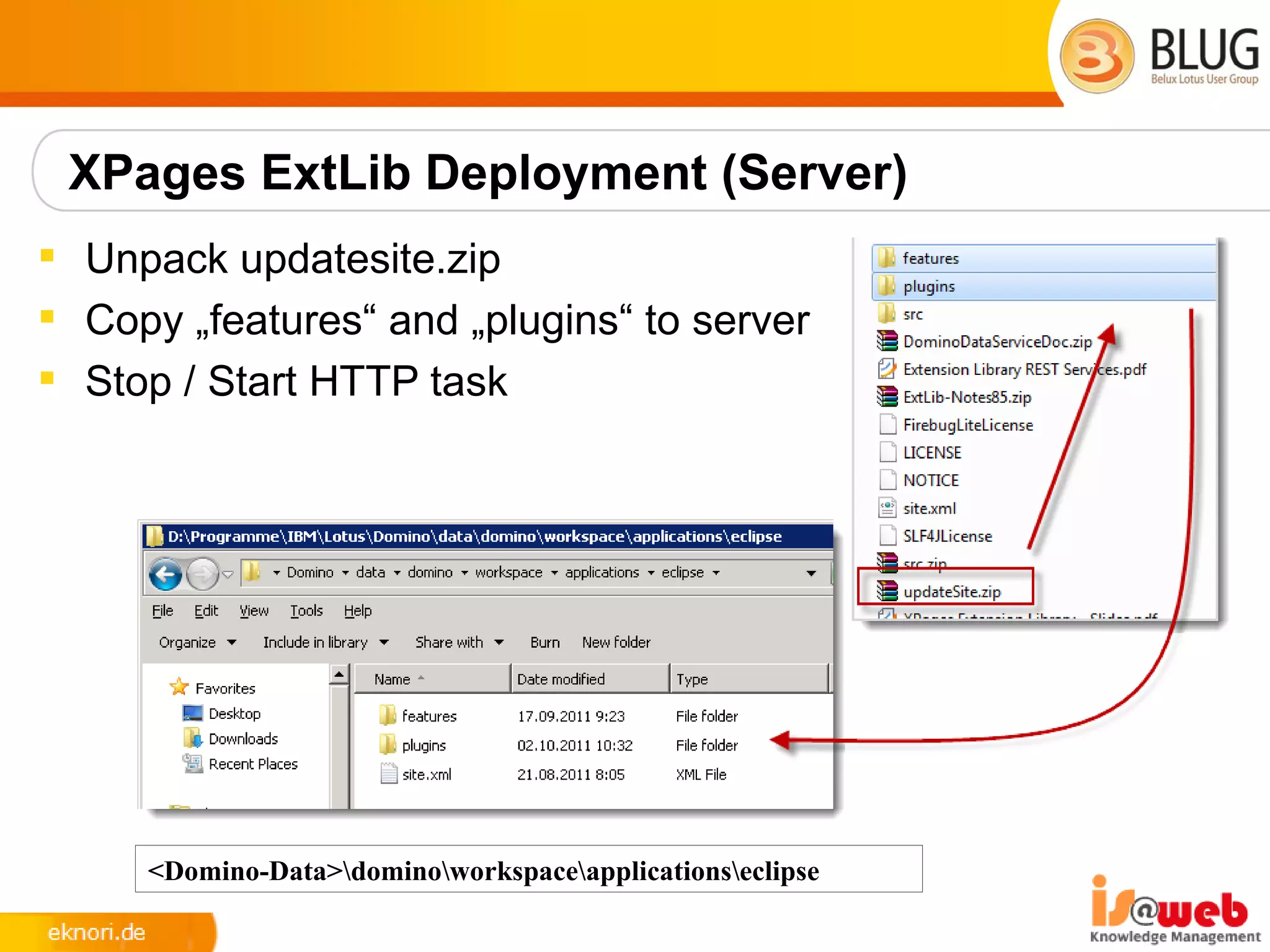This screenshot has width=1270, height=952.
Task: Click the data breadcrumb segment
Action: [370, 572]
